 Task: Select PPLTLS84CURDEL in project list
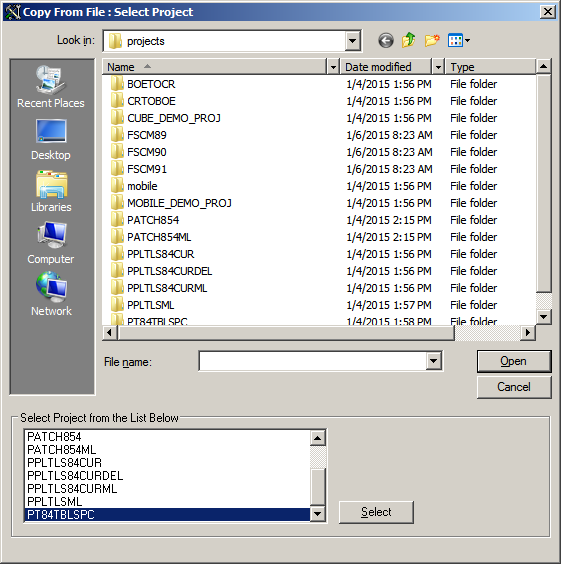(x=75, y=476)
